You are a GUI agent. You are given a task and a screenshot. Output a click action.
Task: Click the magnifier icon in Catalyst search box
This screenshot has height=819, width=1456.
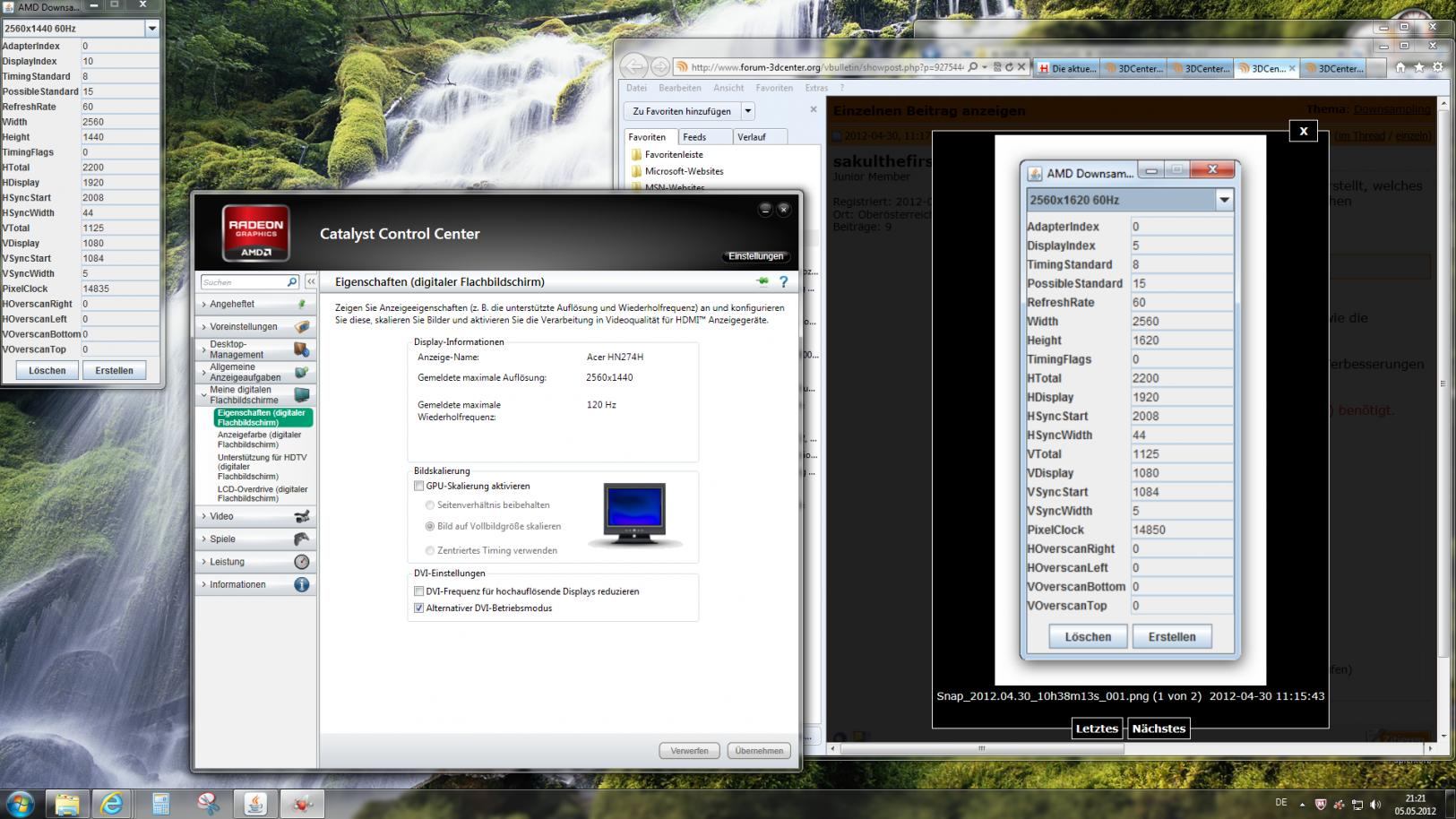click(291, 282)
